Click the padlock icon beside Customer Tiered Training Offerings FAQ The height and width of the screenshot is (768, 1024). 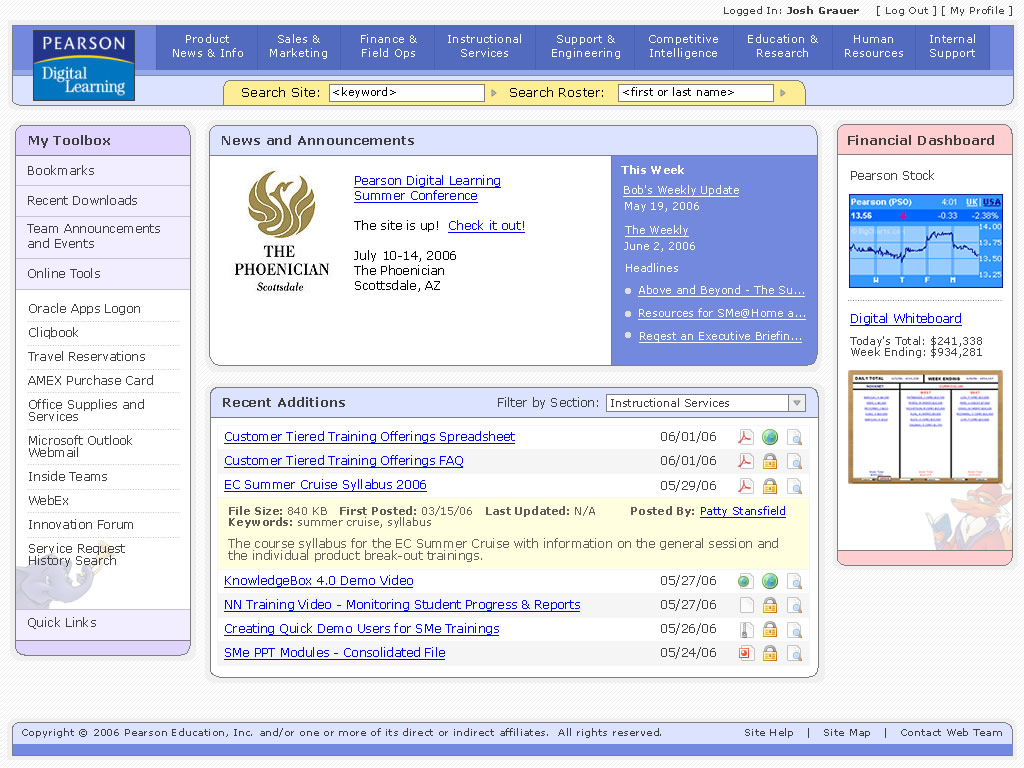769,461
